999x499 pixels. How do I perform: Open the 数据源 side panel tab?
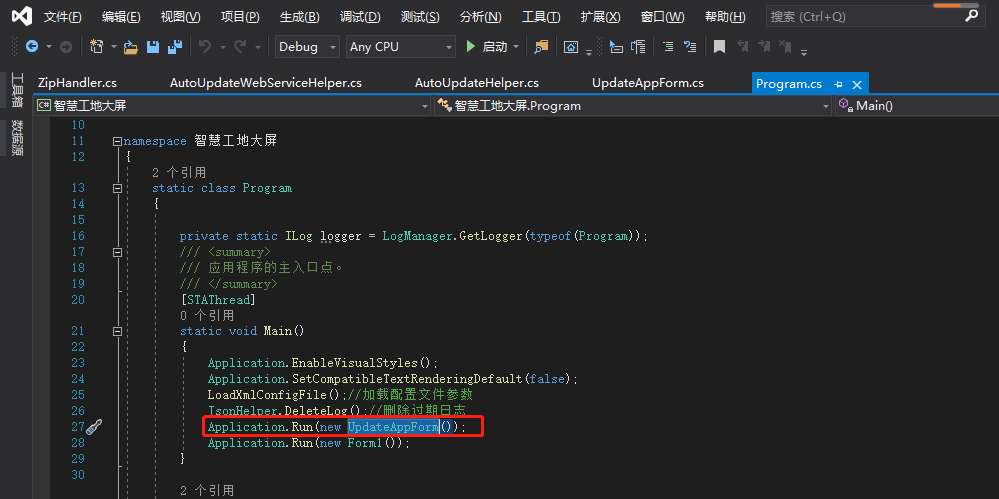click(17, 138)
